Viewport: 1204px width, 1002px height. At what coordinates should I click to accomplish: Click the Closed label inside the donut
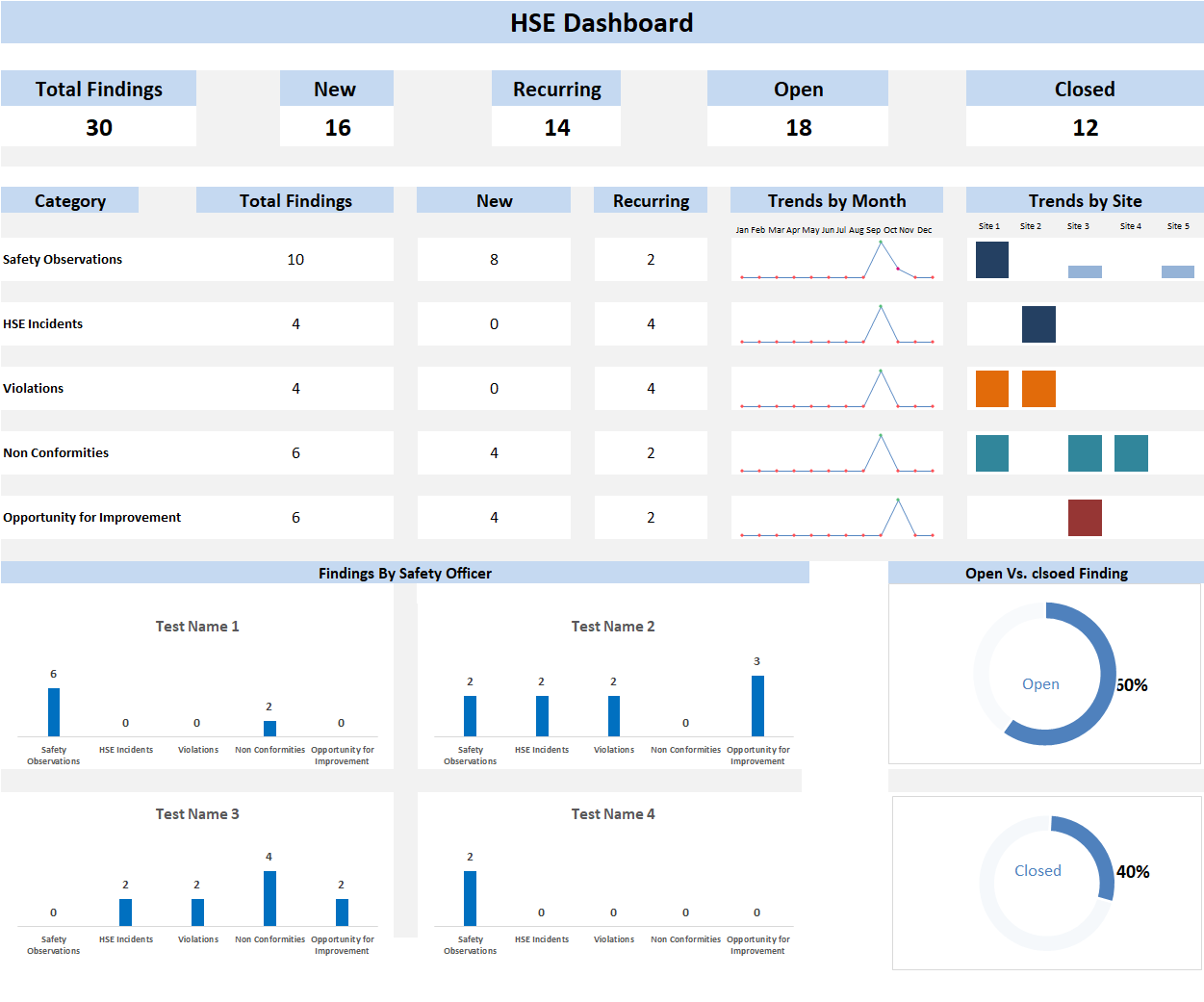pyautogui.click(x=1037, y=871)
